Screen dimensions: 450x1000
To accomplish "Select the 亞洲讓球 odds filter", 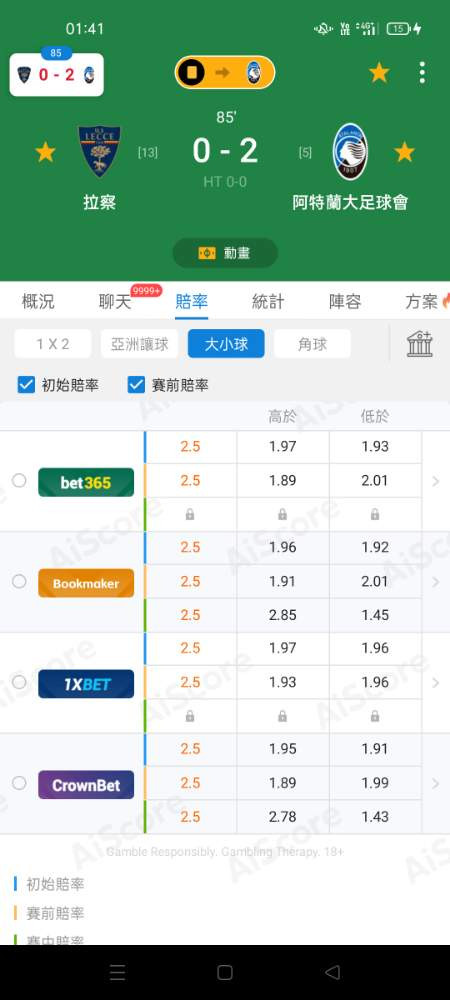I will [140, 344].
